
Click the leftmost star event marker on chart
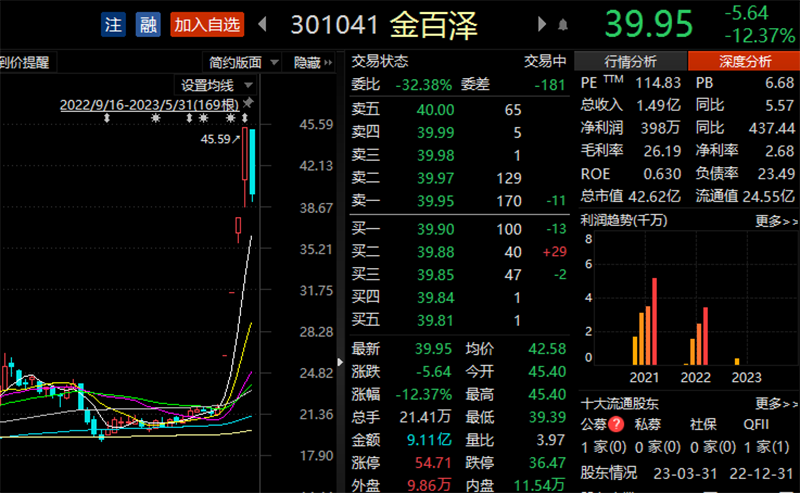156,118
